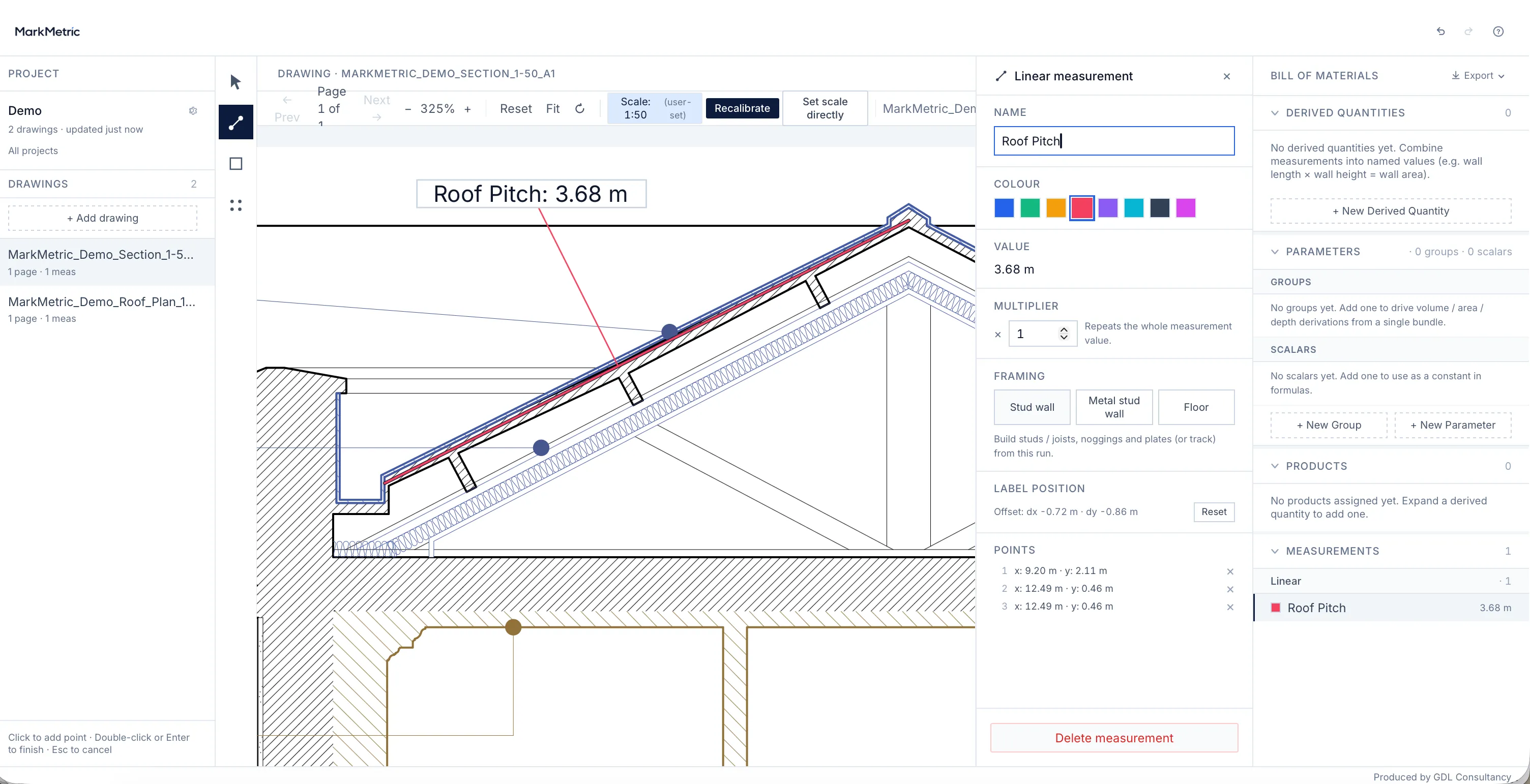The width and height of the screenshot is (1530, 784).
Task: Pick the dark slate colour swatch
Action: tap(1159, 208)
